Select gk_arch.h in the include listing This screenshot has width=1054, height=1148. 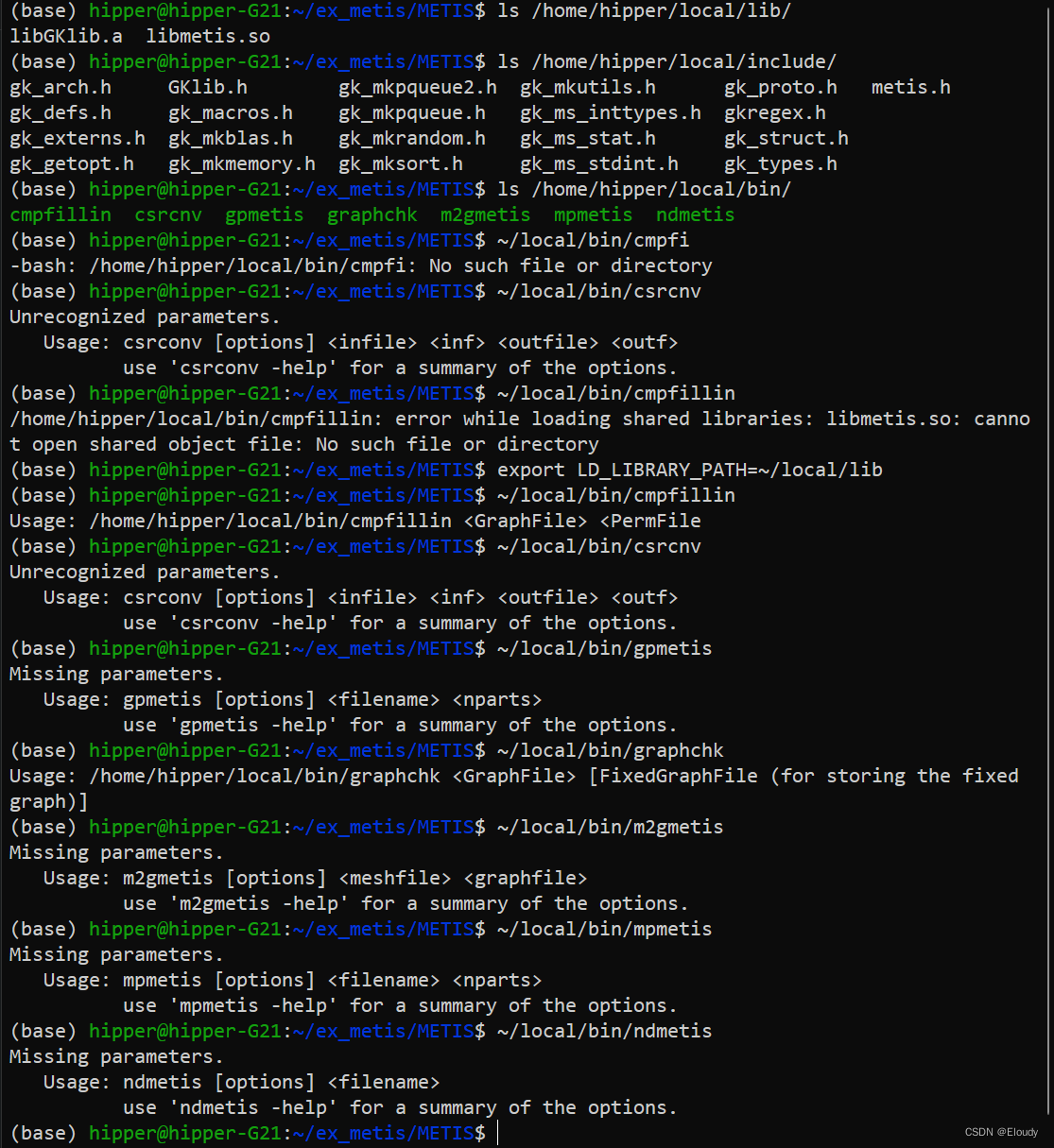(60, 87)
